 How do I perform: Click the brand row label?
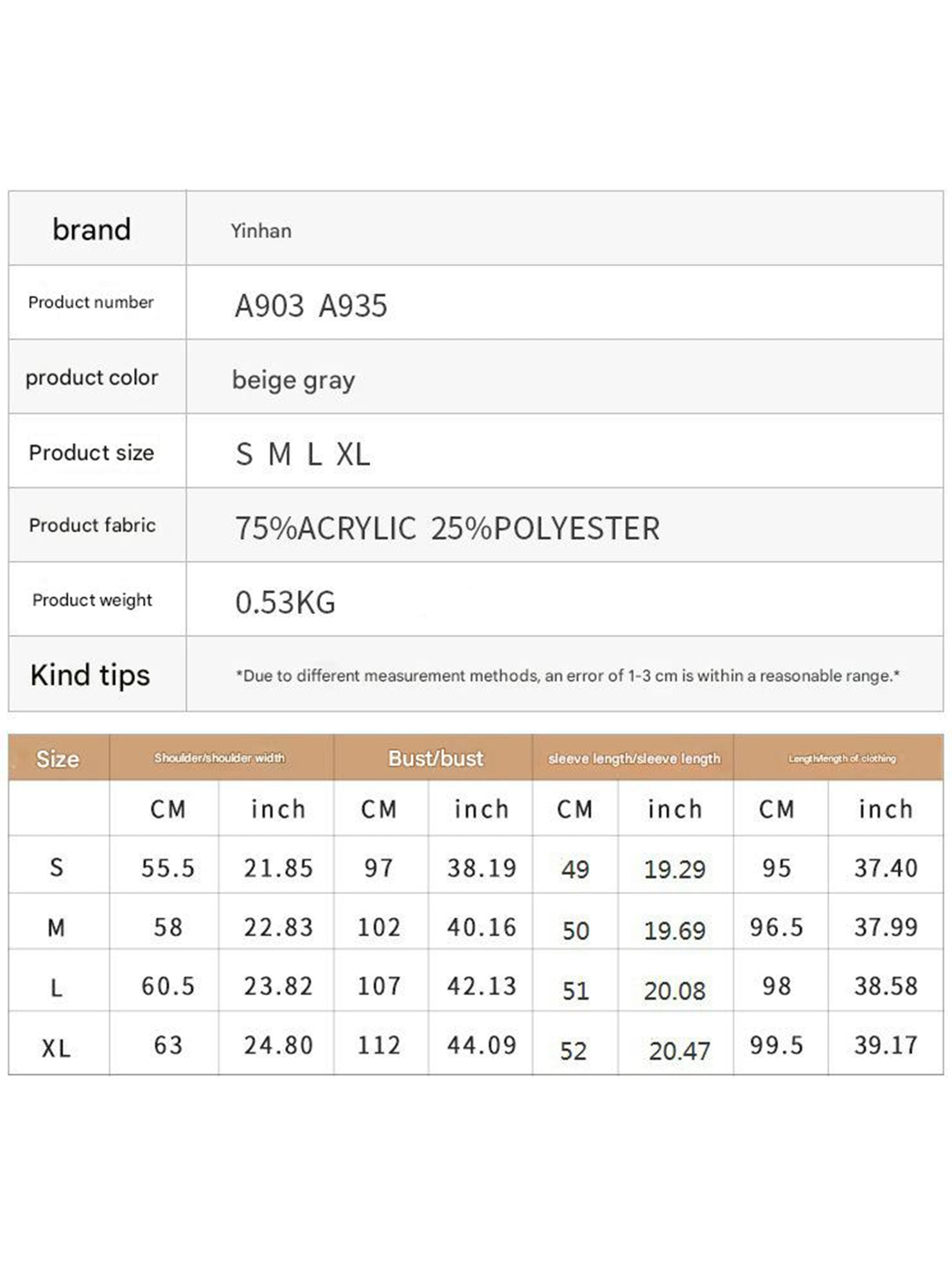(92, 229)
